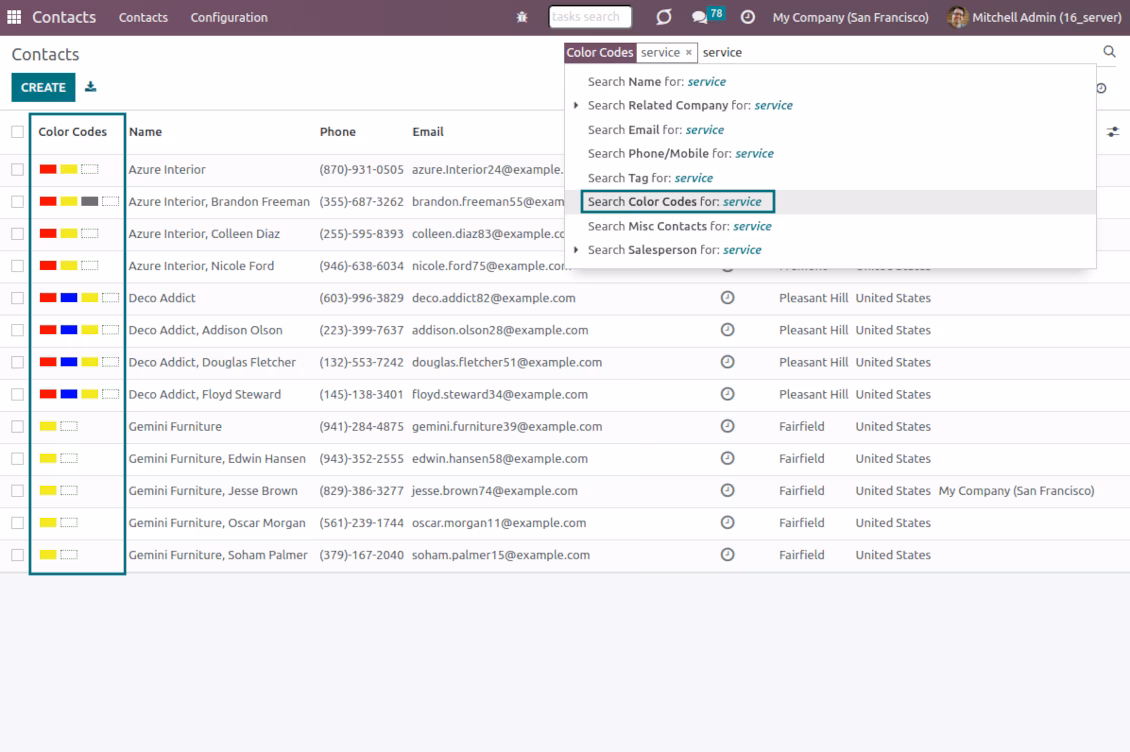
Task: Sort by Email column header
Action: click(427, 132)
